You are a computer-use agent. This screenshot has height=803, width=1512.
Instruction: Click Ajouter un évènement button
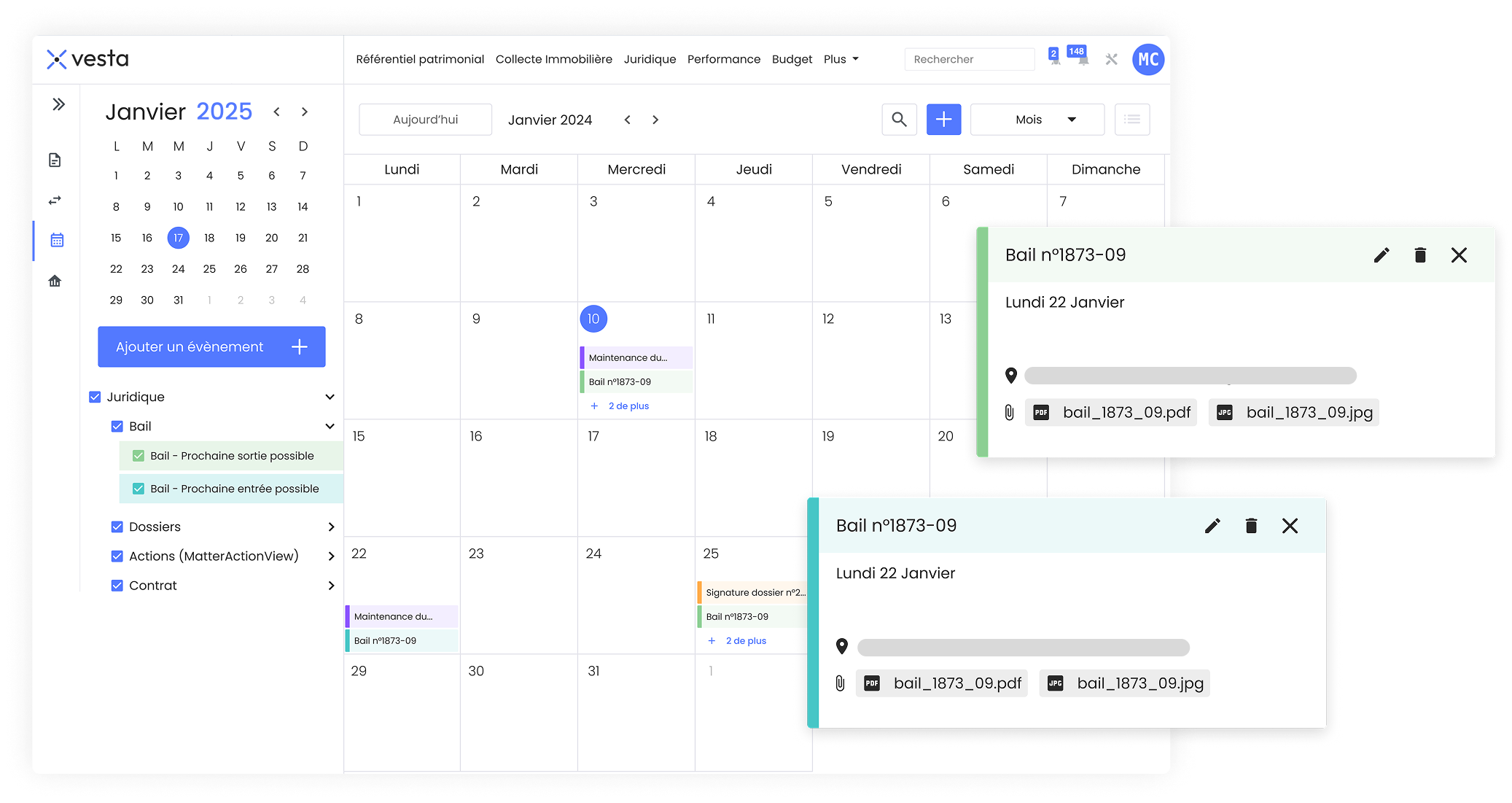(x=211, y=346)
